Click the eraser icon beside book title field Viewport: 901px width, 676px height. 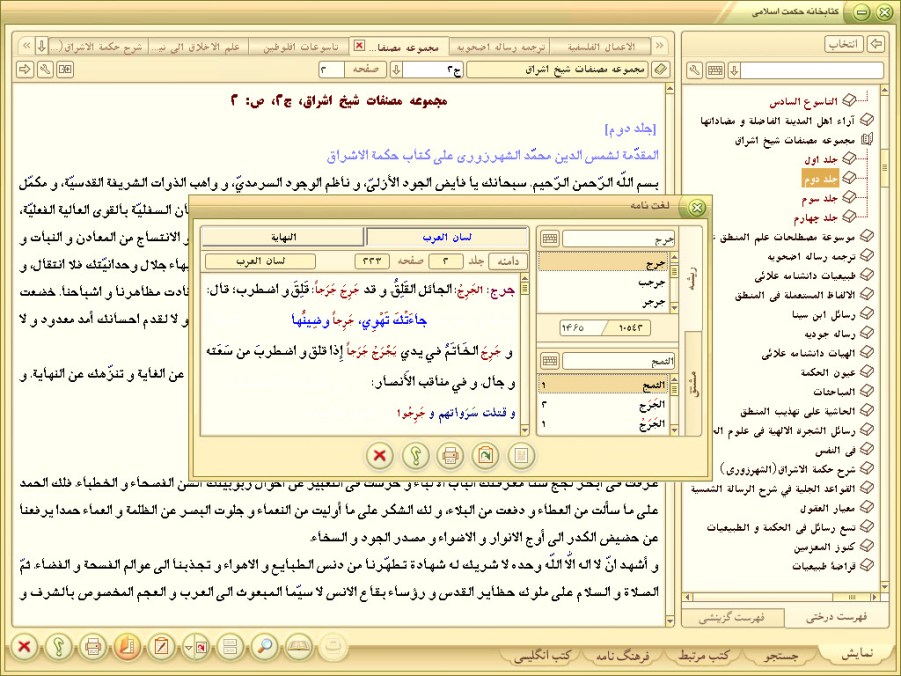click(661, 70)
